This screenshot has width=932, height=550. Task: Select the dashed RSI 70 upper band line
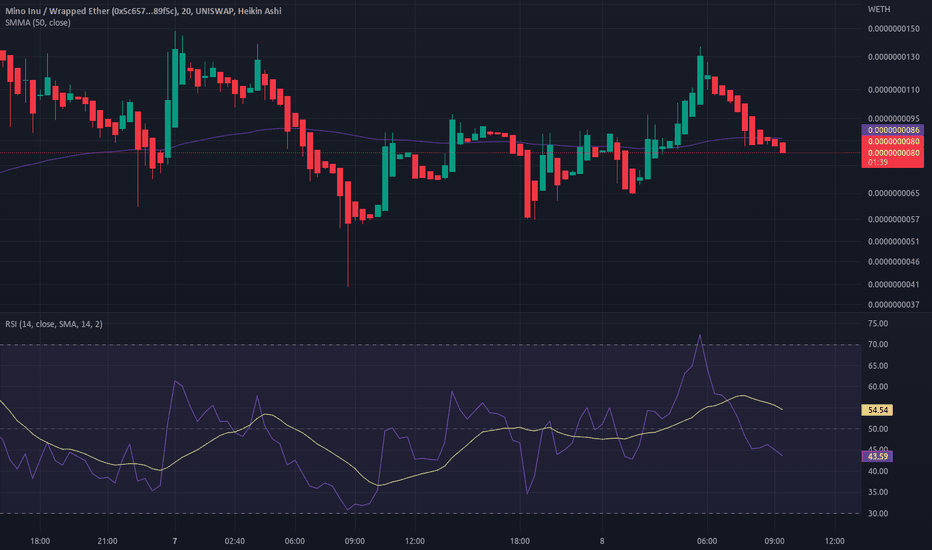click(430, 345)
